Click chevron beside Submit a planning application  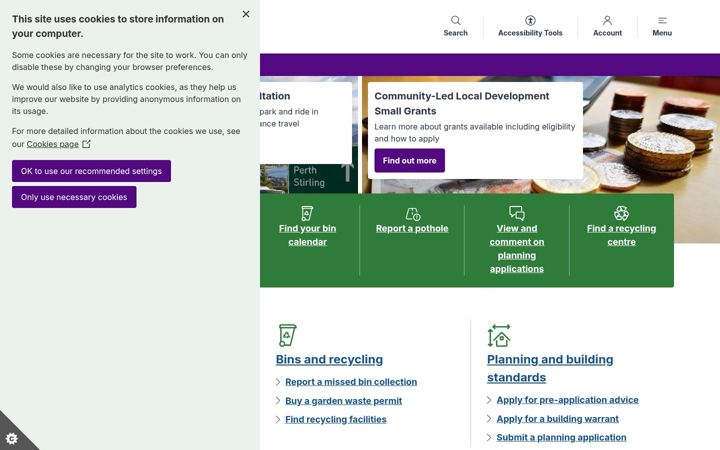click(489, 438)
